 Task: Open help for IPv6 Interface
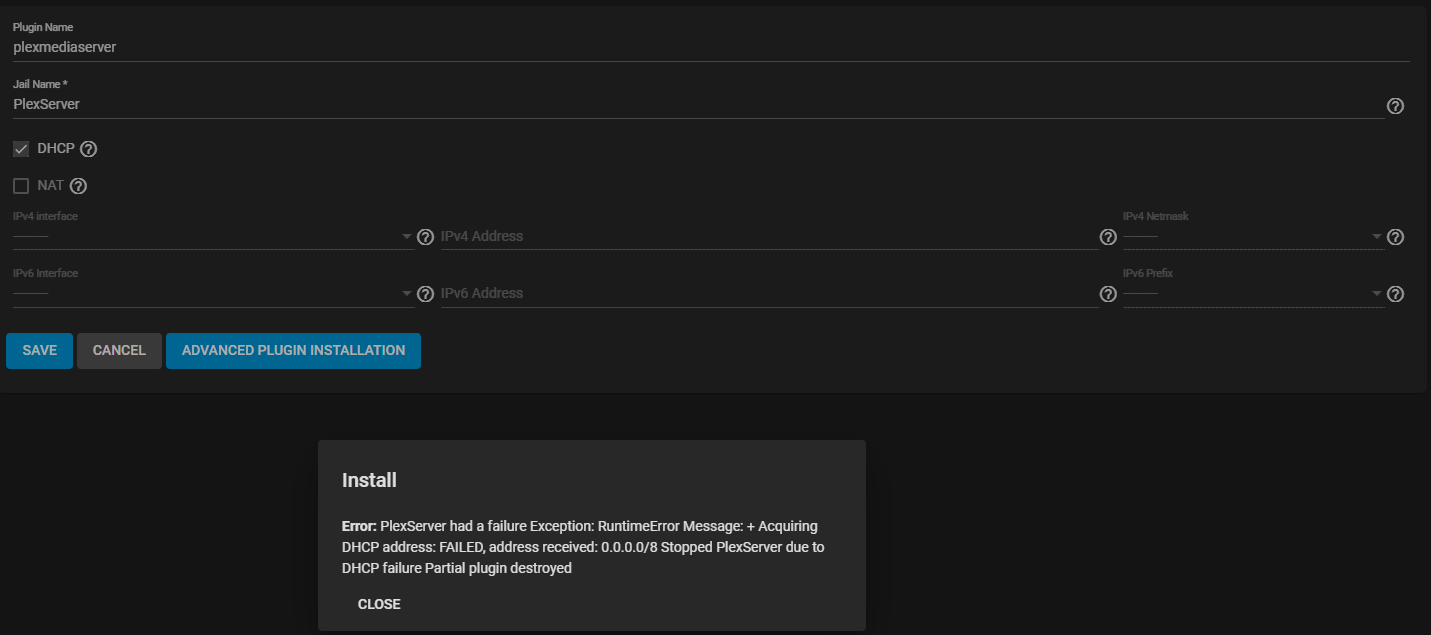425,294
